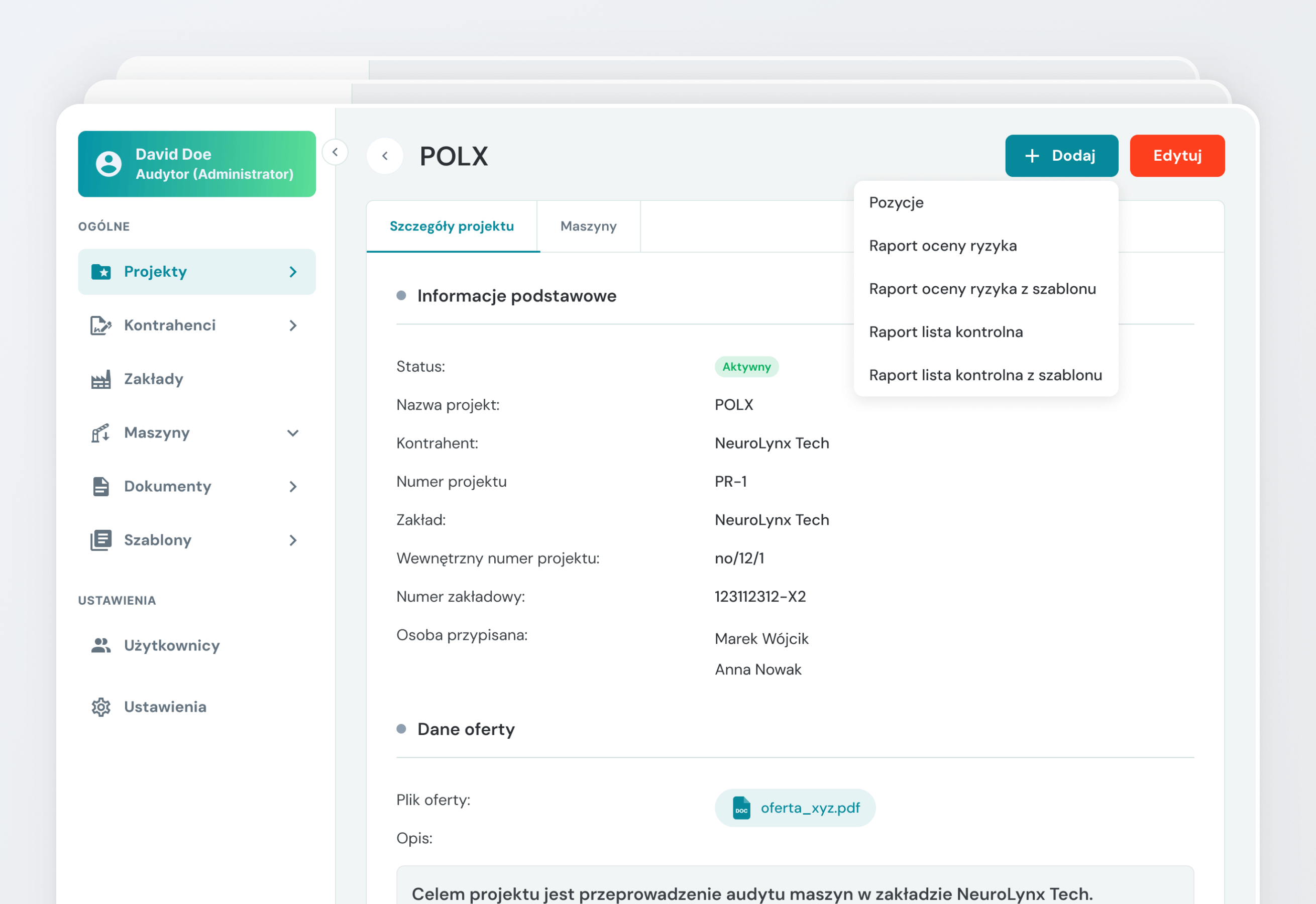Image resolution: width=1316 pixels, height=904 pixels.
Task: Click the Aktywny status badge
Action: pos(747,367)
